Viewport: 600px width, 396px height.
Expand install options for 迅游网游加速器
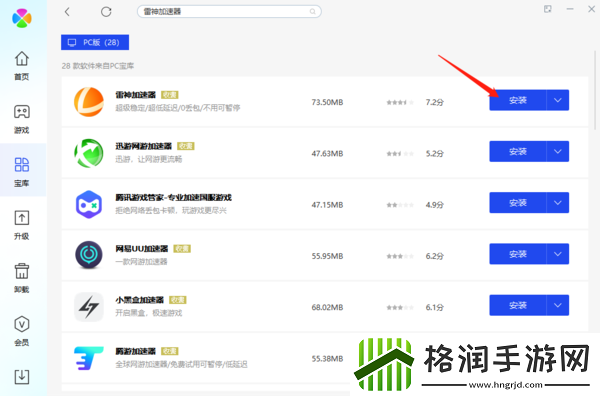[558, 152]
